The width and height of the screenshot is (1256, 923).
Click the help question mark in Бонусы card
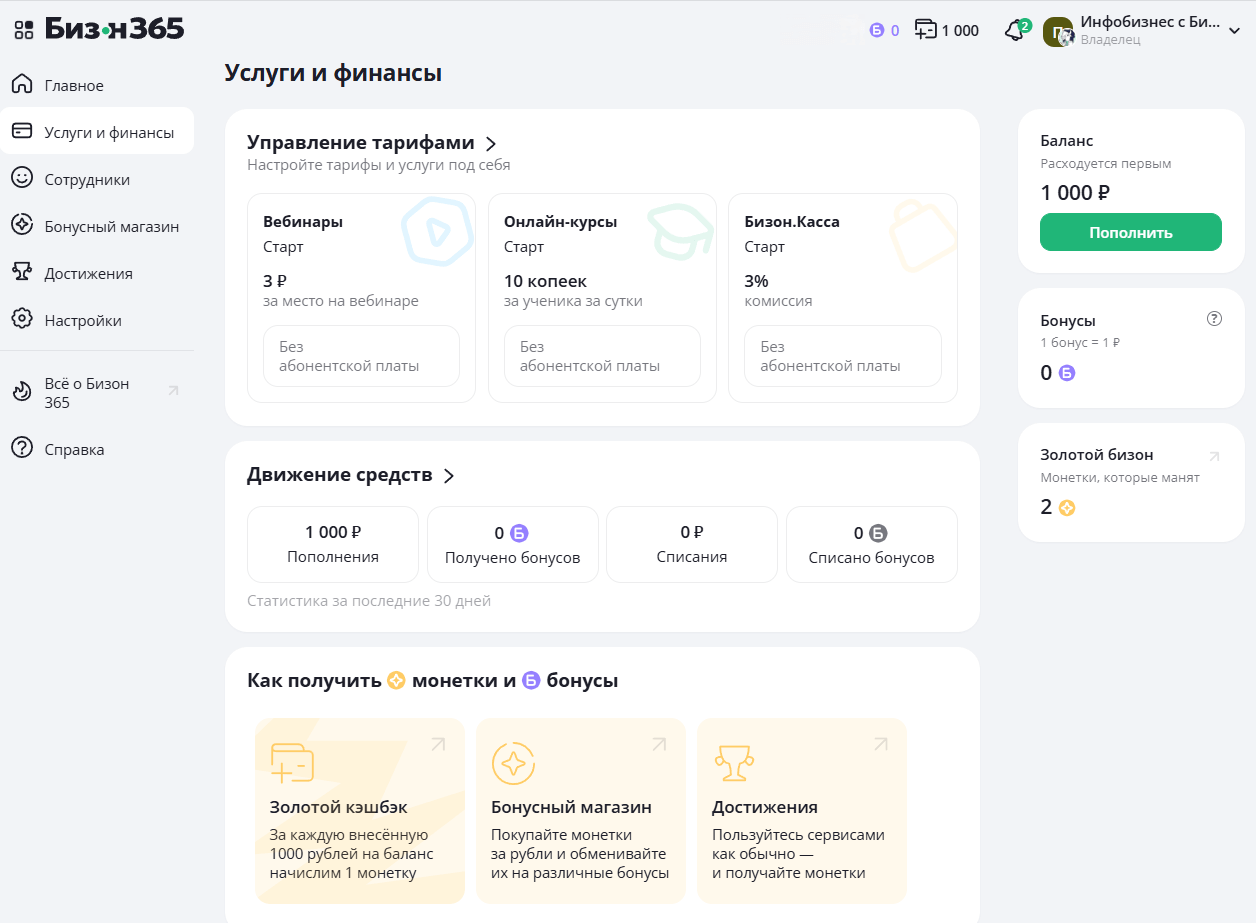tap(1214, 319)
